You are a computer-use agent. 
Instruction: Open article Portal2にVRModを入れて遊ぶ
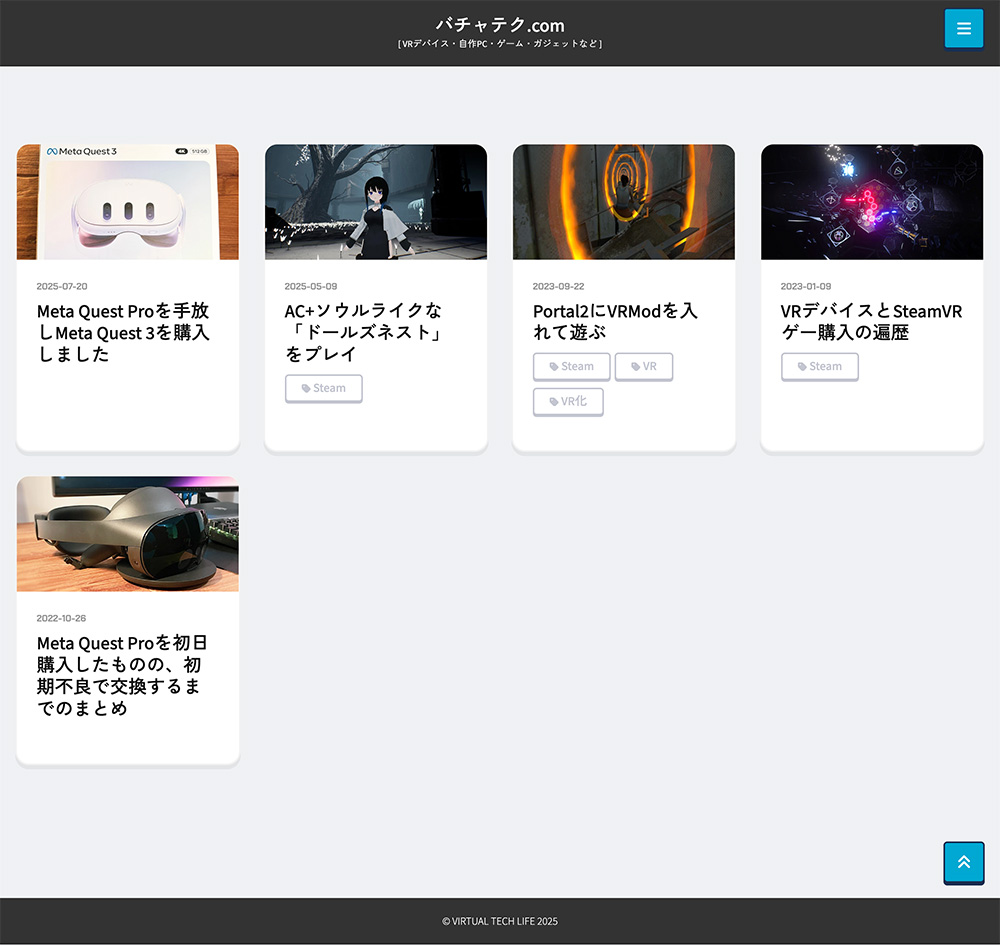pyautogui.click(x=615, y=321)
